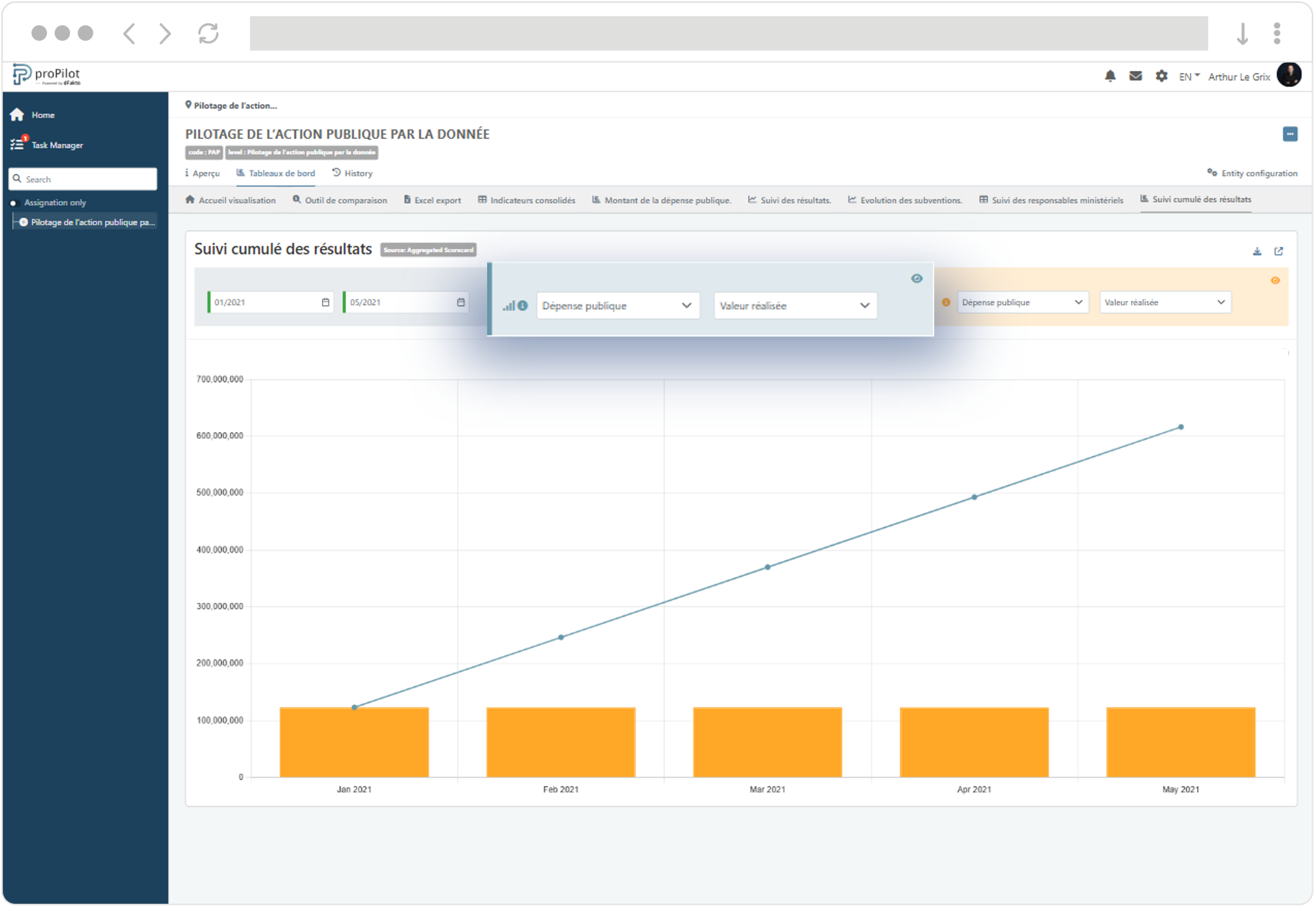Screen dimensions: 1316x908
Task: Open Outil de comparaison tab
Action: pyautogui.click(x=340, y=200)
